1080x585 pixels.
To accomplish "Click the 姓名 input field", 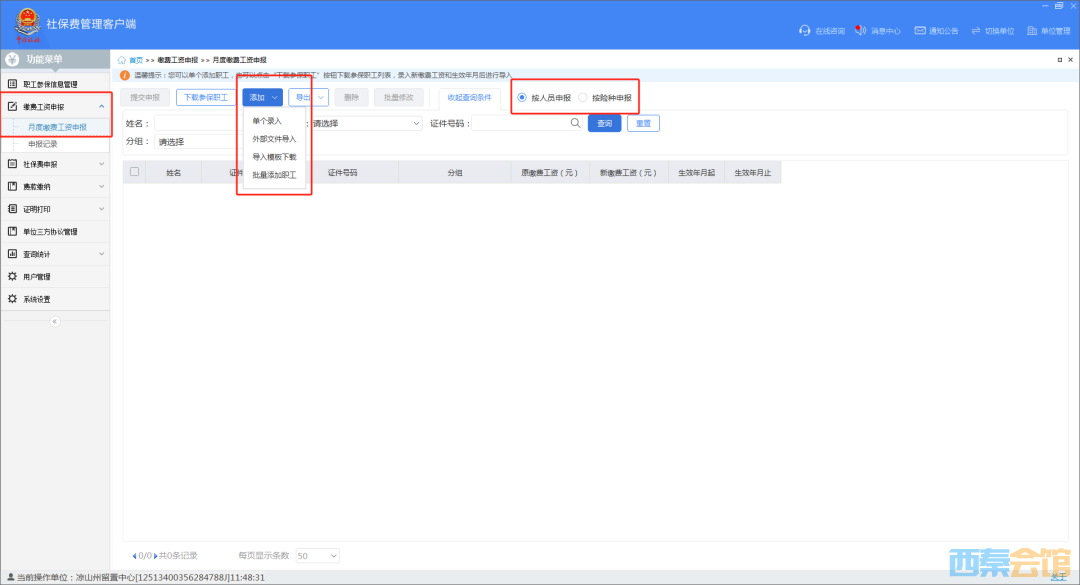I will tap(195, 123).
